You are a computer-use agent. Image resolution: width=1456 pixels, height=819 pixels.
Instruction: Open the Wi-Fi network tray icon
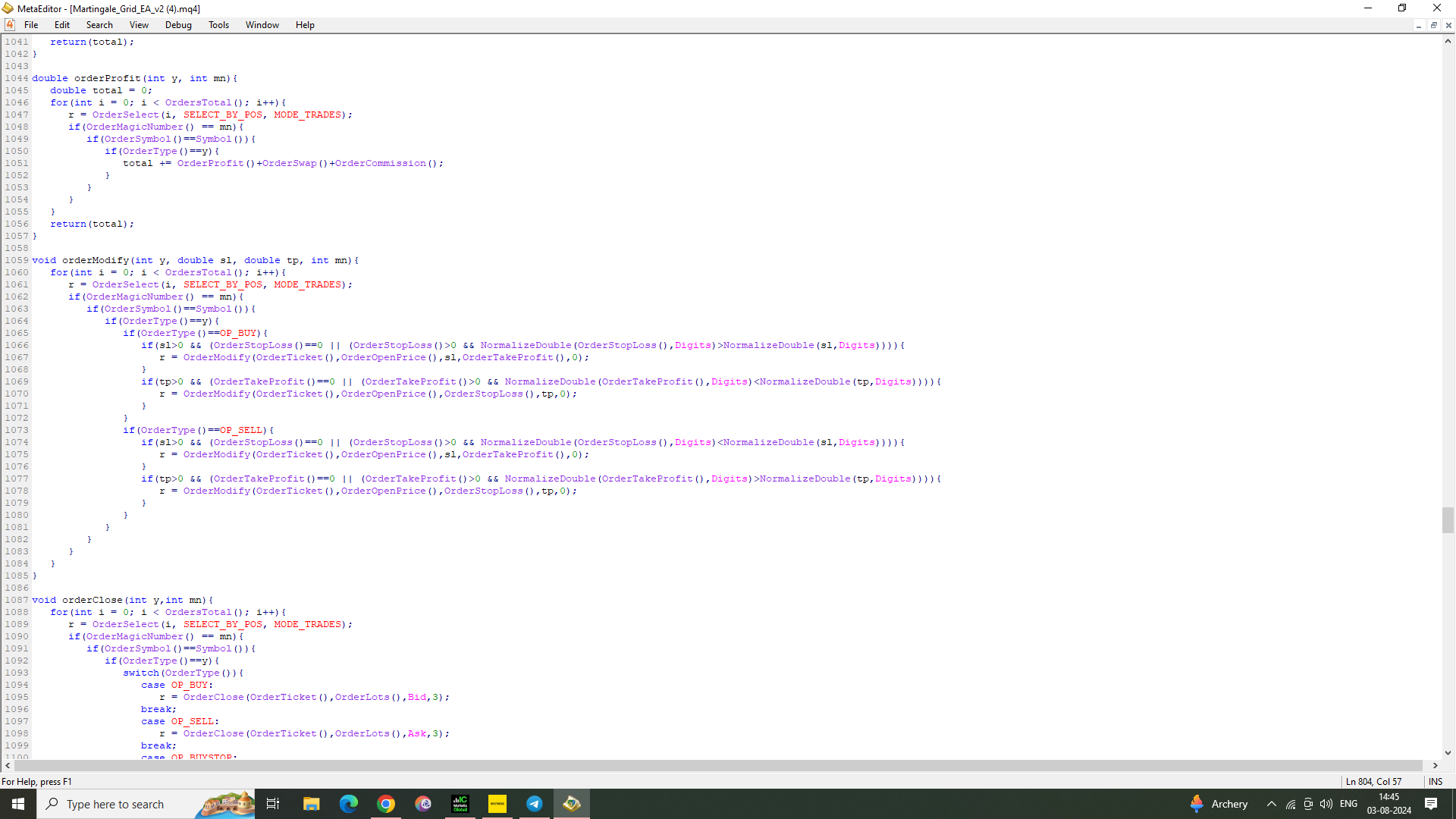click(x=1291, y=804)
